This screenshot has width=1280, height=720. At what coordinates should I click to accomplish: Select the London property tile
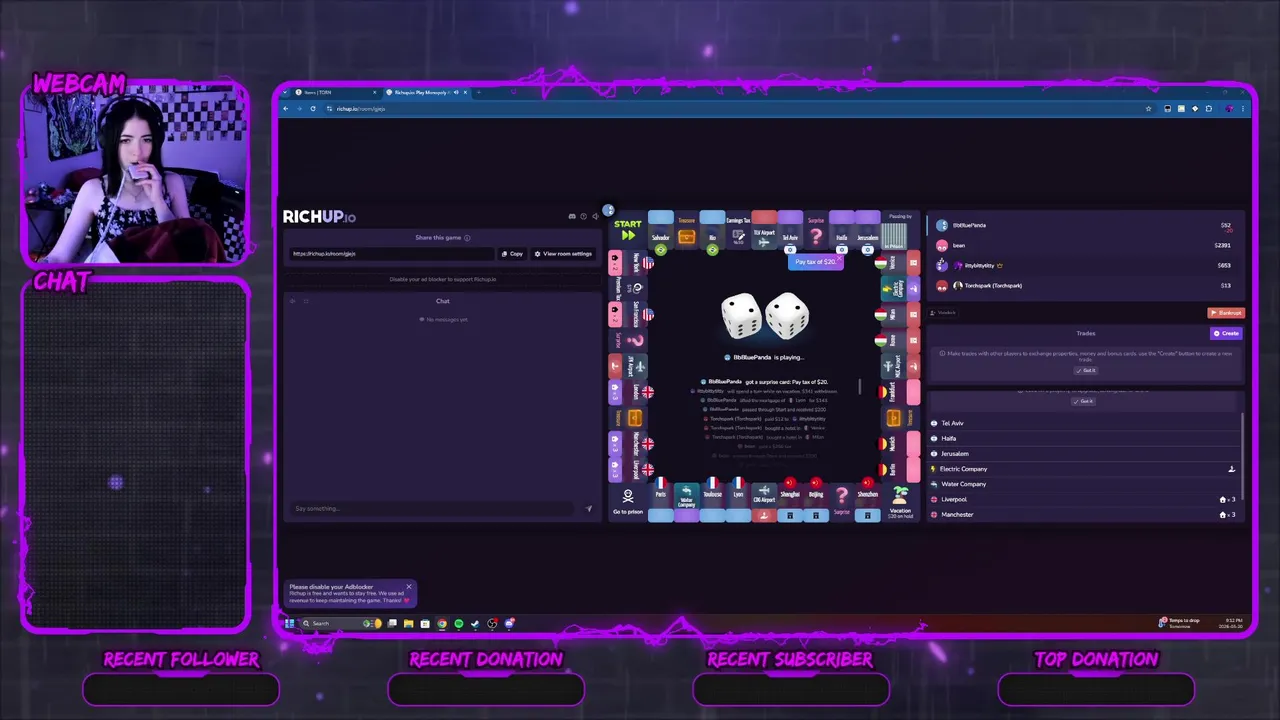[x=628, y=392]
